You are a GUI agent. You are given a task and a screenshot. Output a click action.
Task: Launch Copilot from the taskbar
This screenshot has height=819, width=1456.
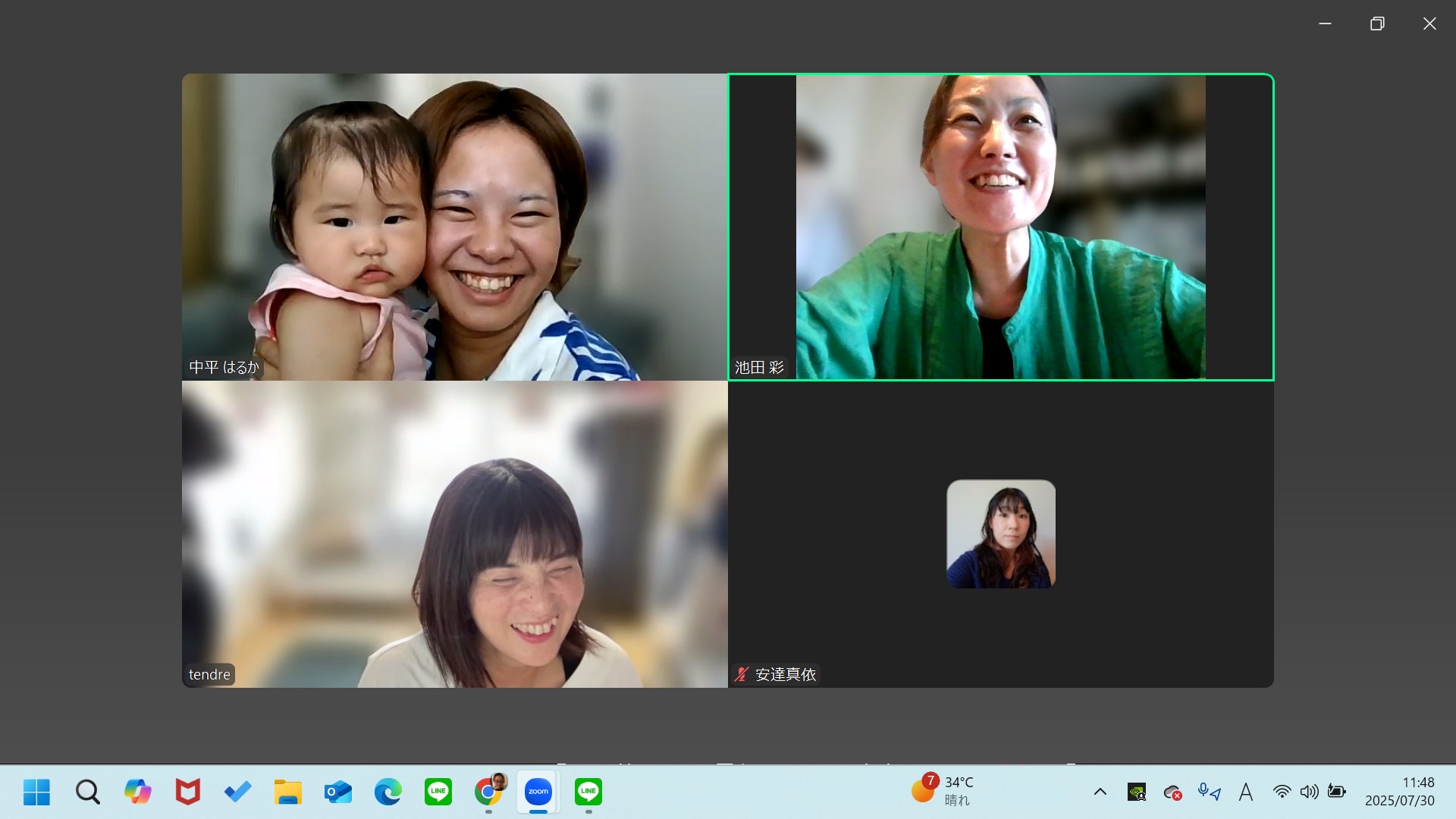point(137,792)
